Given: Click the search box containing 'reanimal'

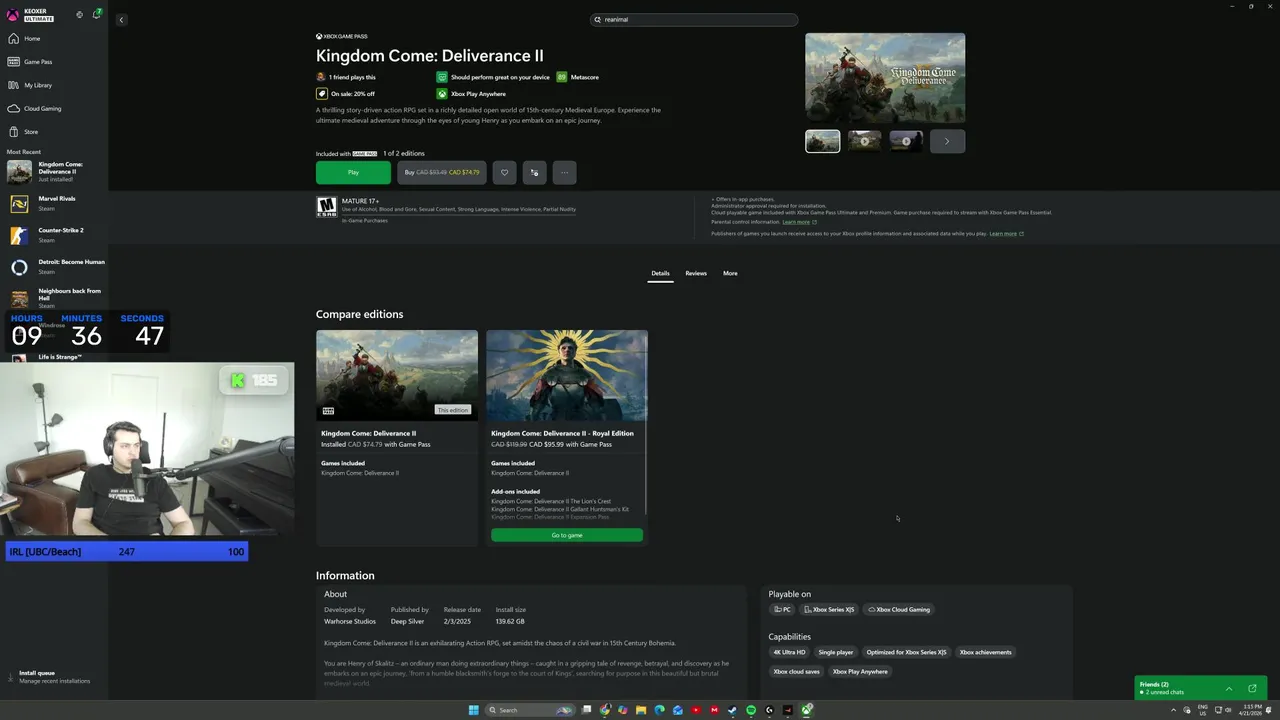Looking at the screenshot, I should click(x=694, y=20).
